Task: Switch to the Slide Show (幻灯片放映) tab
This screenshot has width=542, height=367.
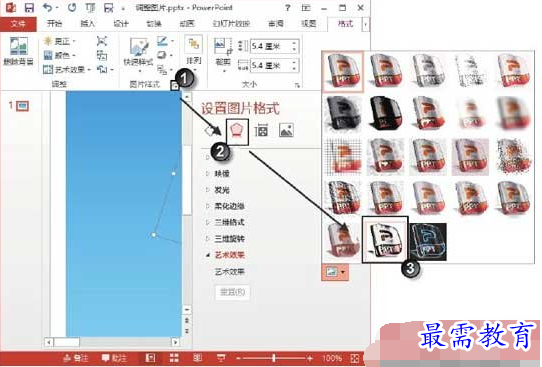Action: click(x=231, y=23)
